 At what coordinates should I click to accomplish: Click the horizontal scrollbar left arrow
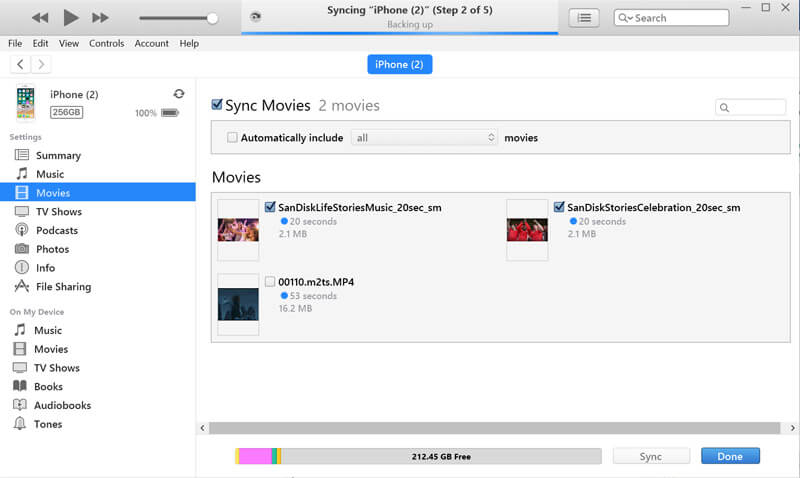click(x=203, y=428)
